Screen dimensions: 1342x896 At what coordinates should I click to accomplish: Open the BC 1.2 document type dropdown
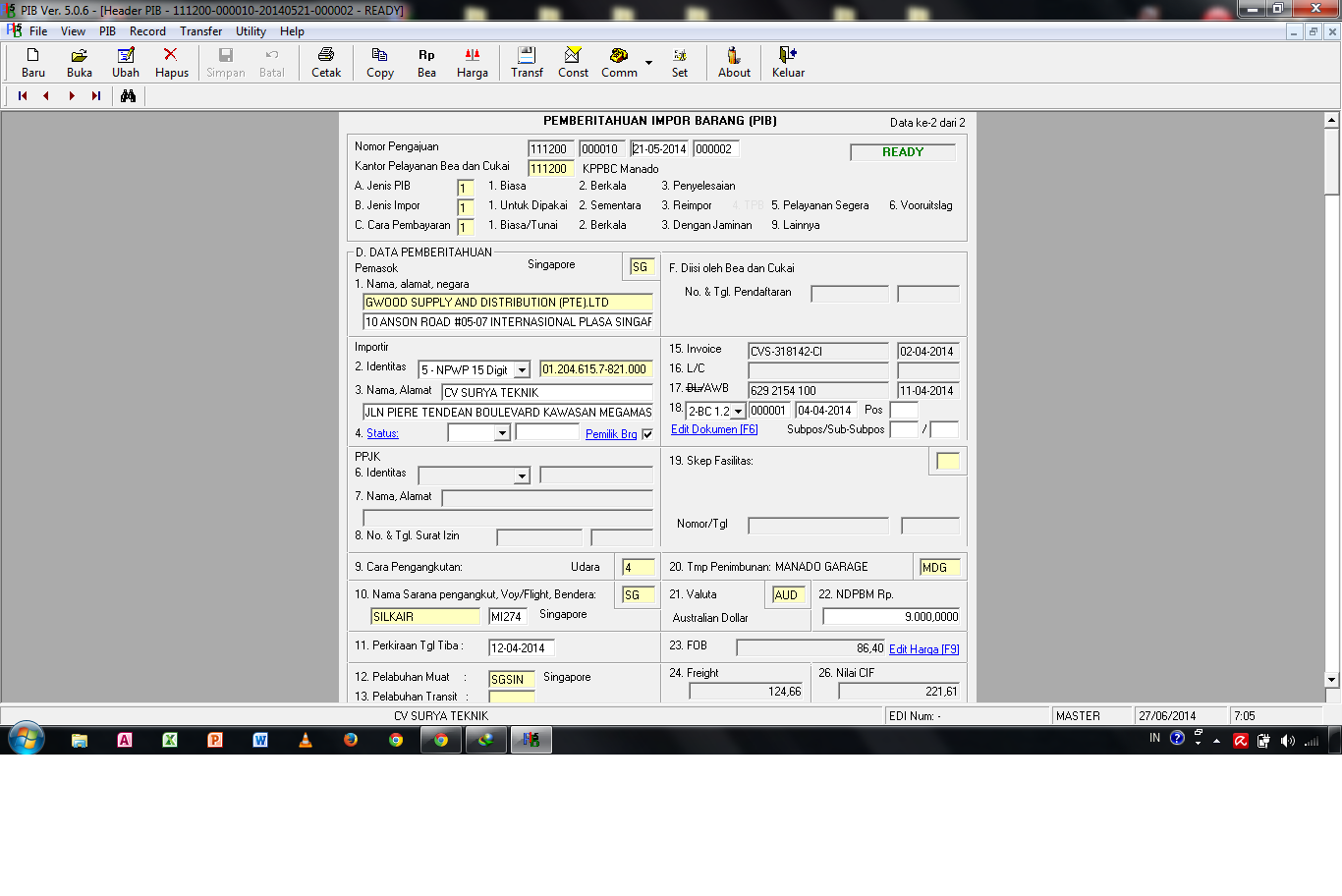[738, 412]
